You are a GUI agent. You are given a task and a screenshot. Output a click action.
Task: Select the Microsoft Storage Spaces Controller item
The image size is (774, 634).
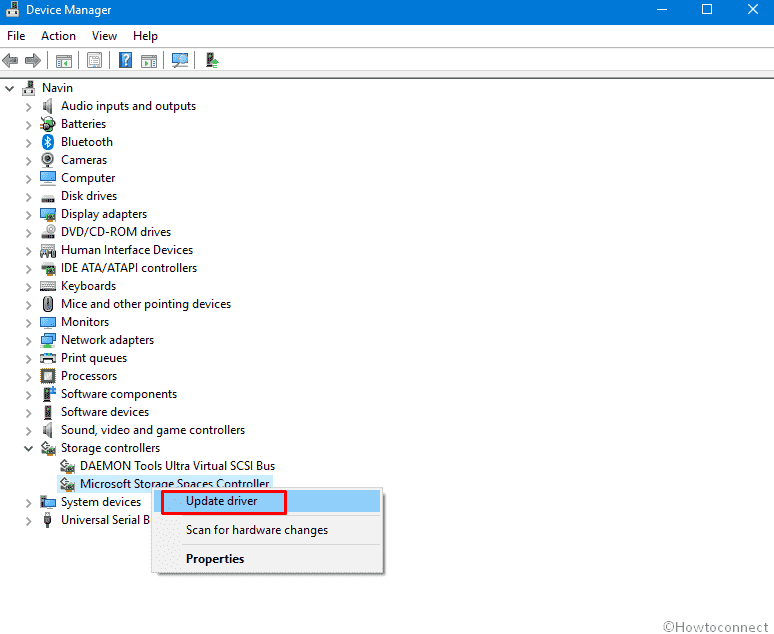point(175,483)
